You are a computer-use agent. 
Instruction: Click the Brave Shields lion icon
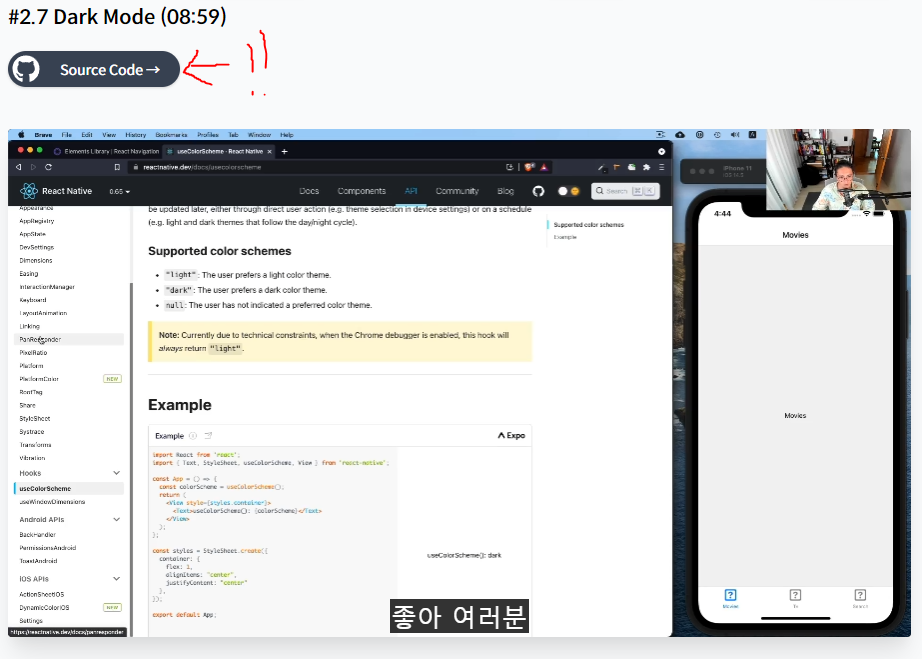click(529, 167)
